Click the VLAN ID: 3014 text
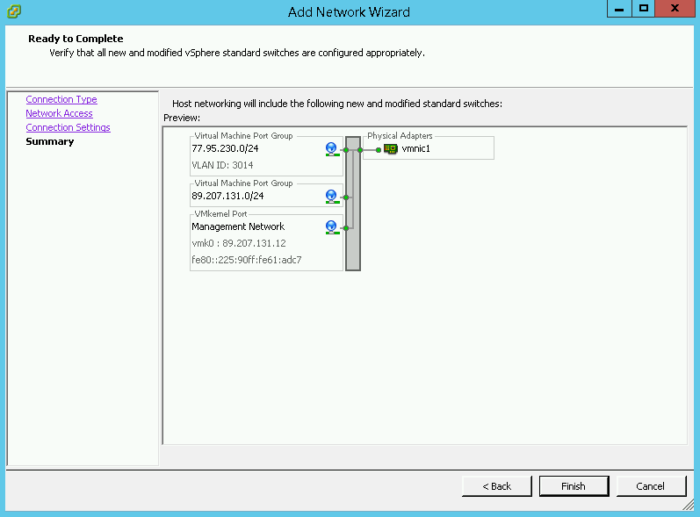This screenshot has height=517, width=700. click(x=222, y=165)
